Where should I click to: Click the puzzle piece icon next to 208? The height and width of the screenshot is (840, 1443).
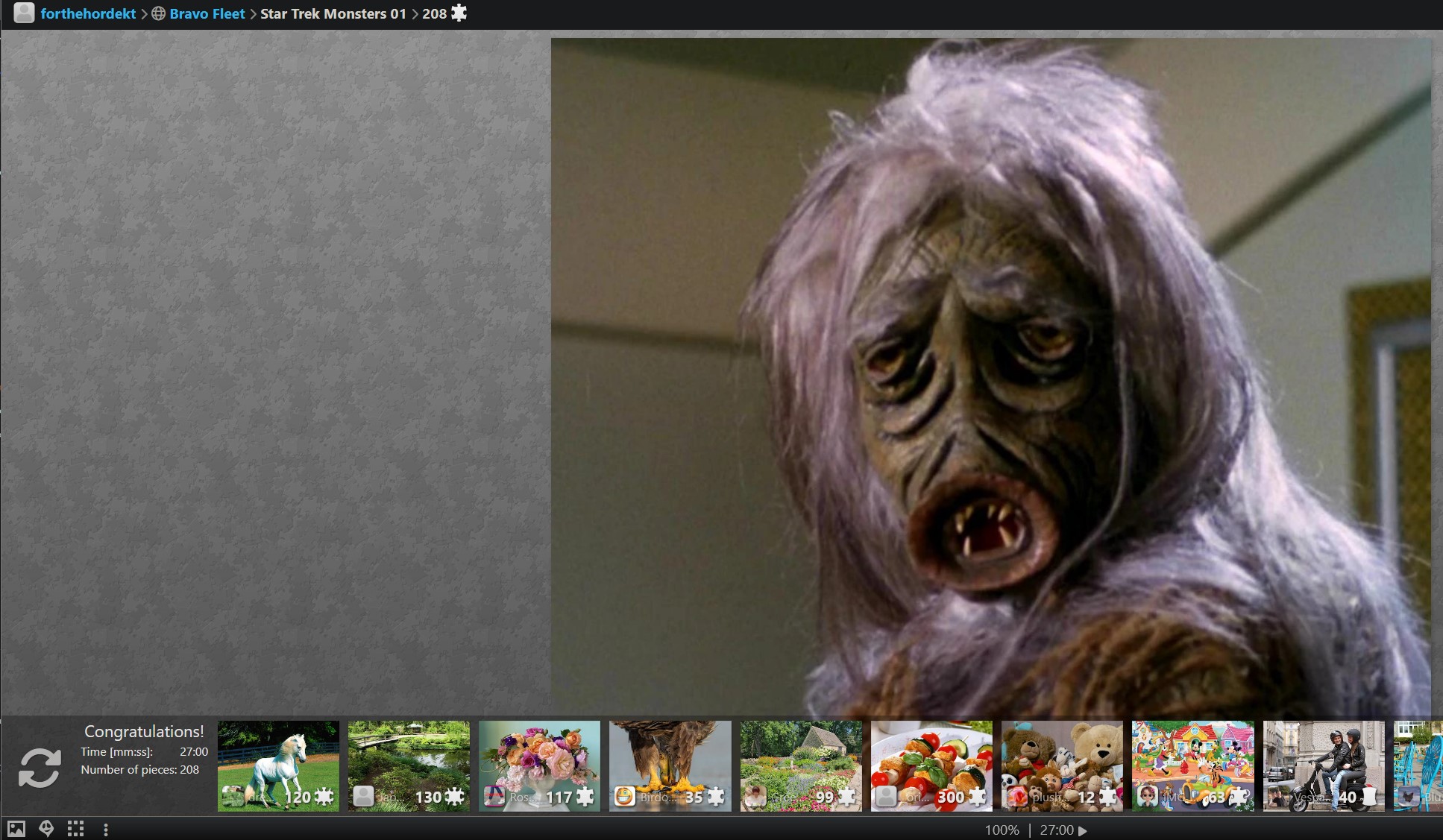459,13
